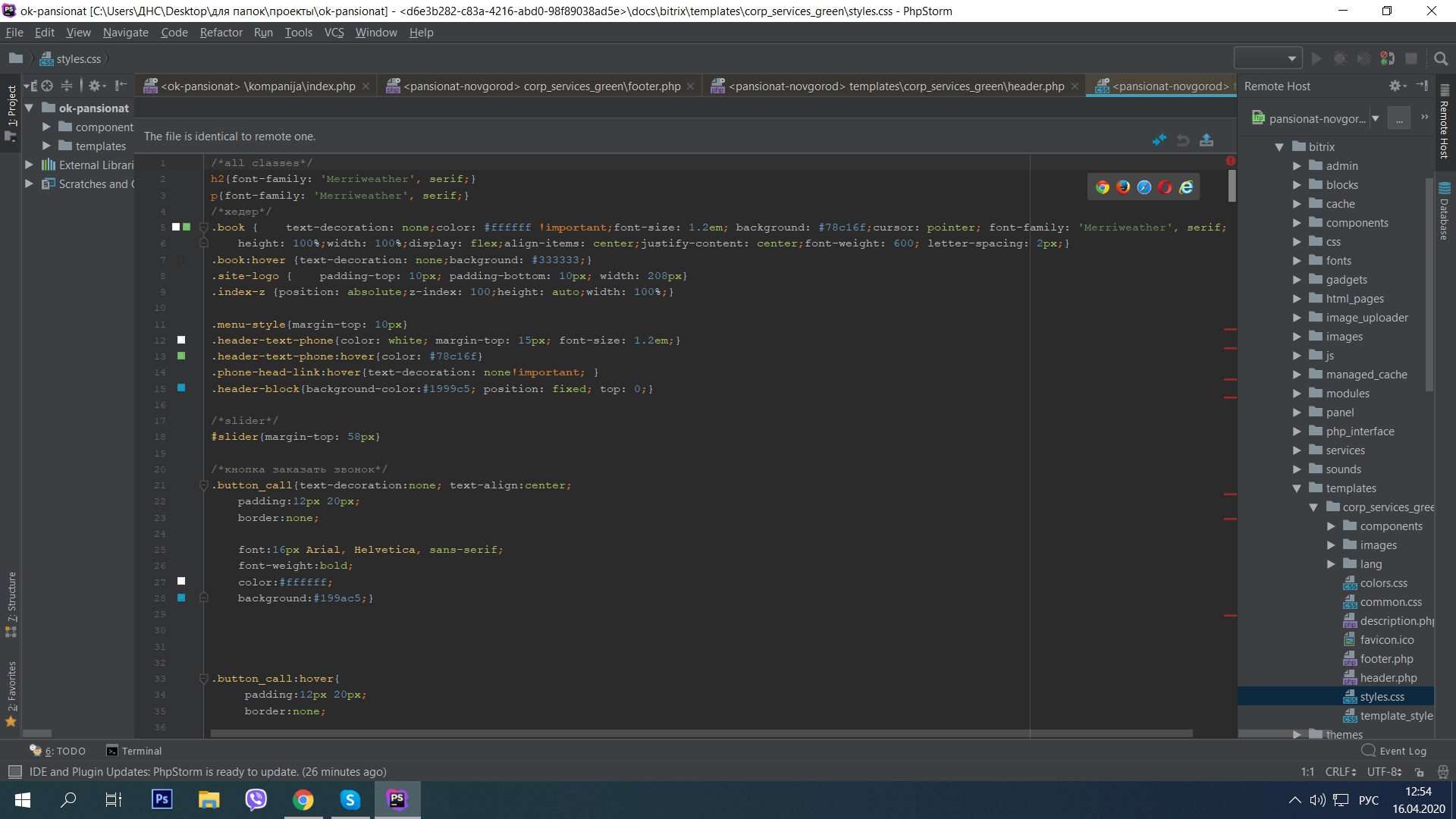1456x819 pixels.
Task: Toggle PHP debug connections listener icon
Action: tap(1387, 58)
